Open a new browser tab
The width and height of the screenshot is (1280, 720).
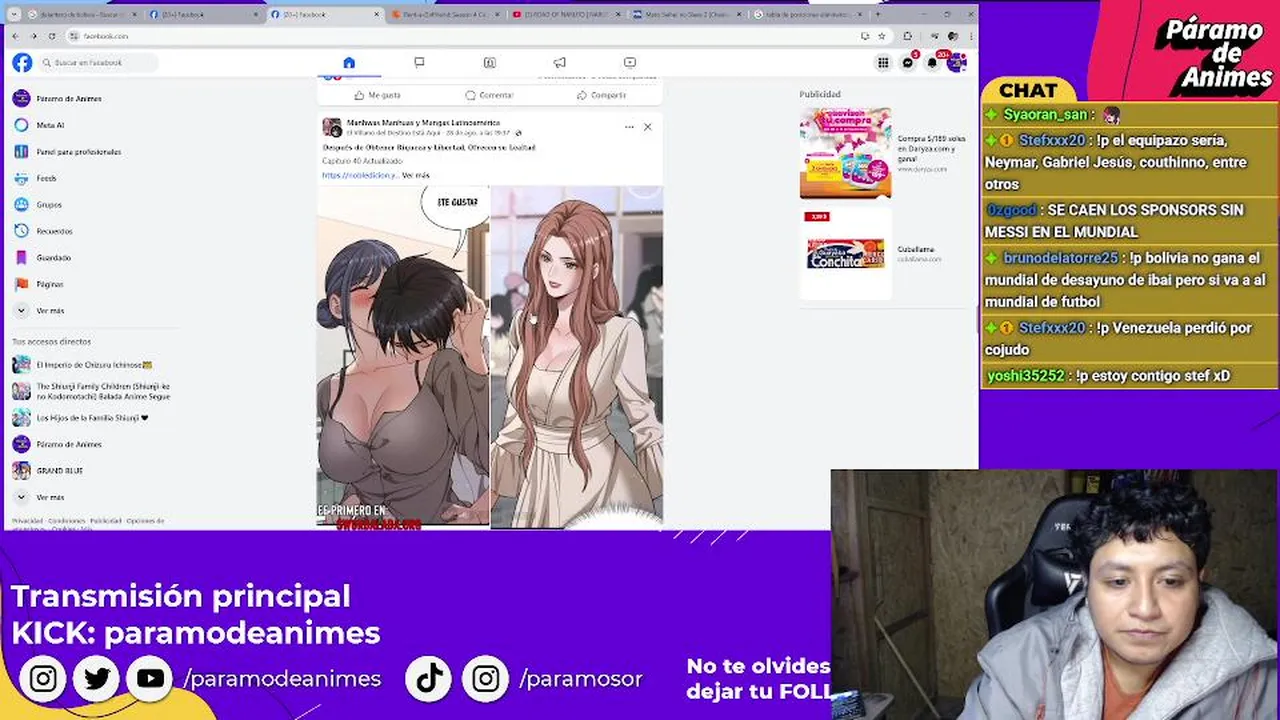tap(878, 14)
